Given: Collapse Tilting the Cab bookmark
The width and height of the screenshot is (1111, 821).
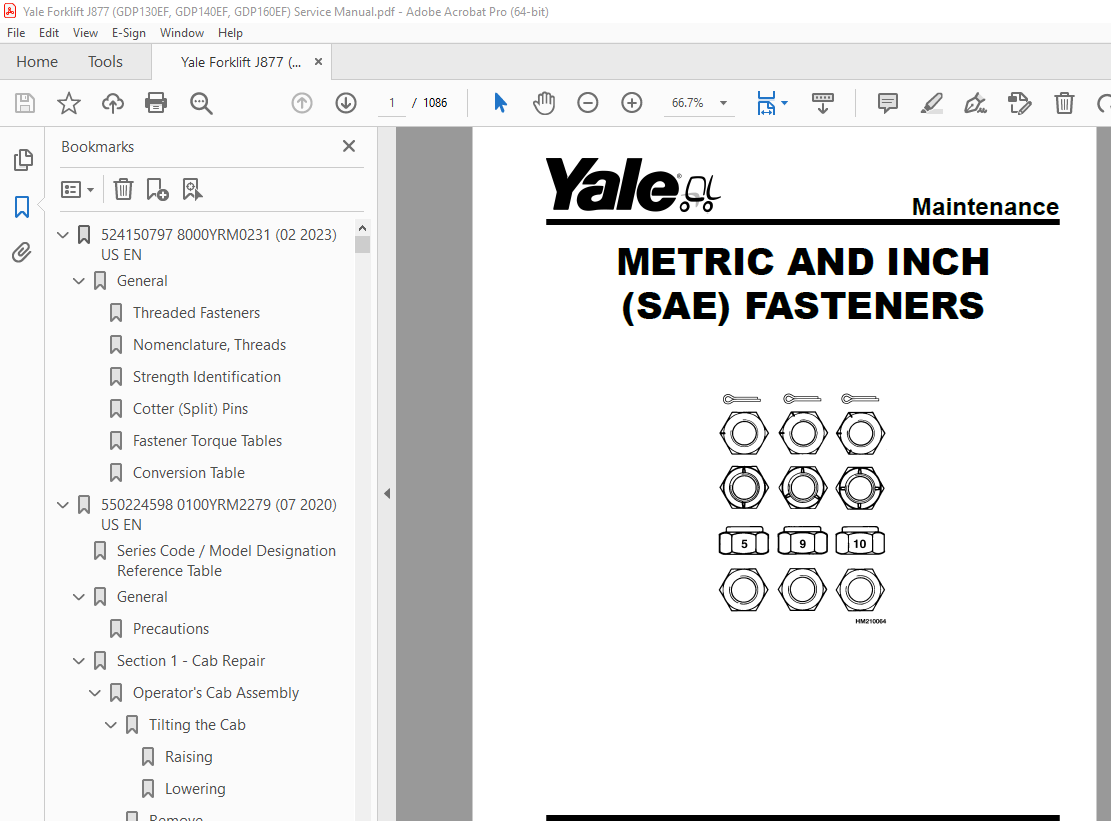Looking at the screenshot, I should coord(111,725).
